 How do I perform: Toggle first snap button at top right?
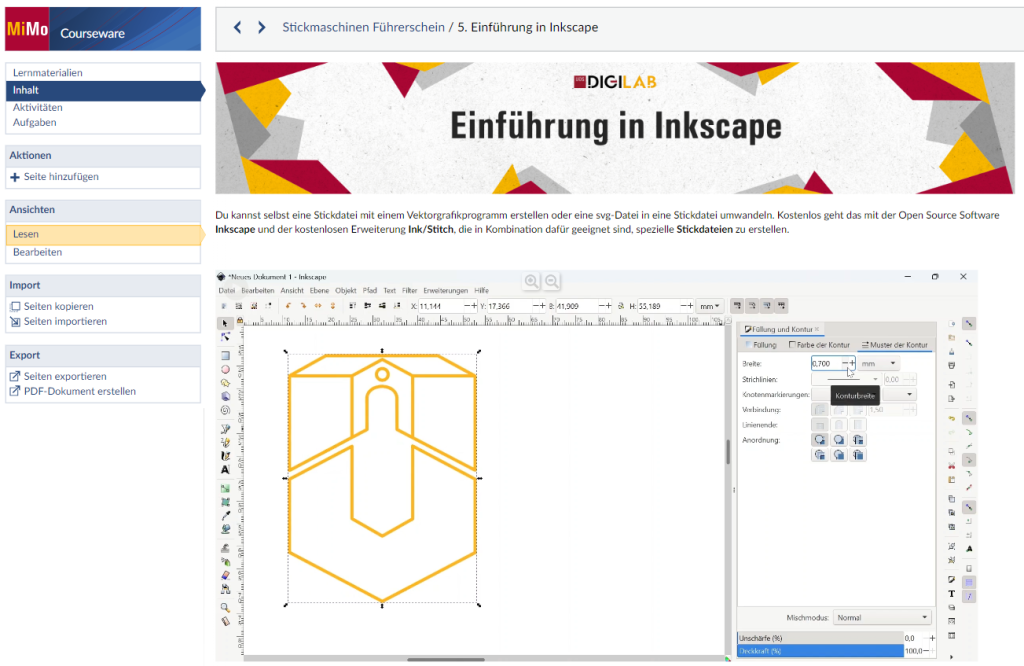tap(969, 323)
